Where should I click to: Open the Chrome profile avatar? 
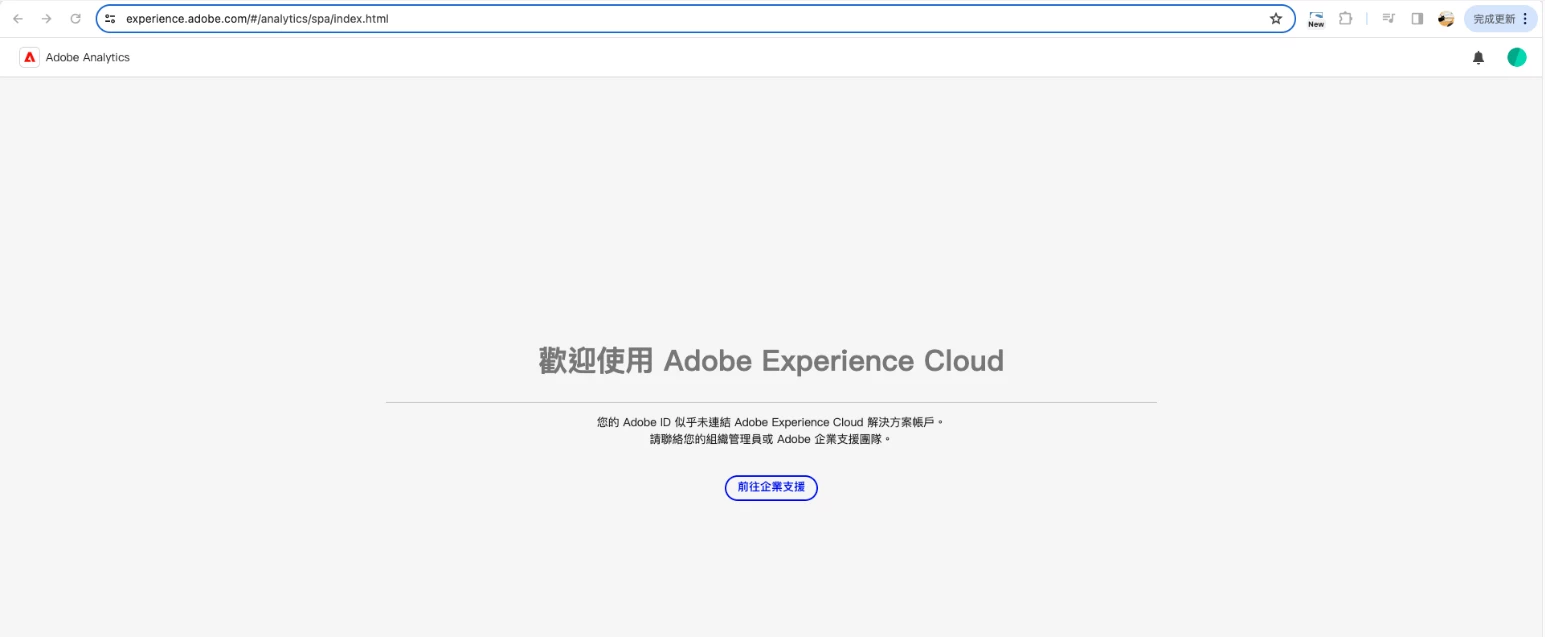[1446, 19]
